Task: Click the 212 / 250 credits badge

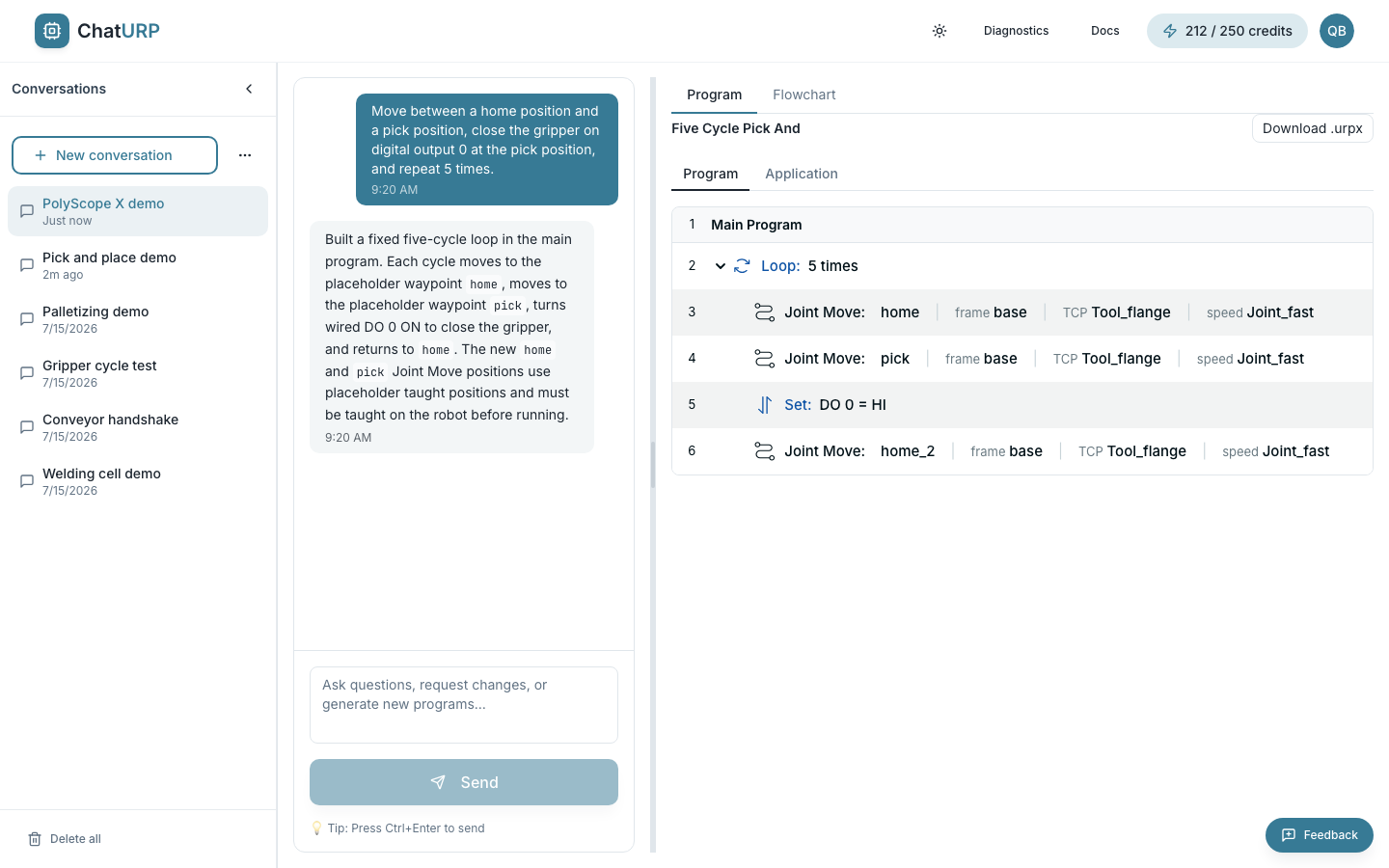Action: coord(1227,31)
